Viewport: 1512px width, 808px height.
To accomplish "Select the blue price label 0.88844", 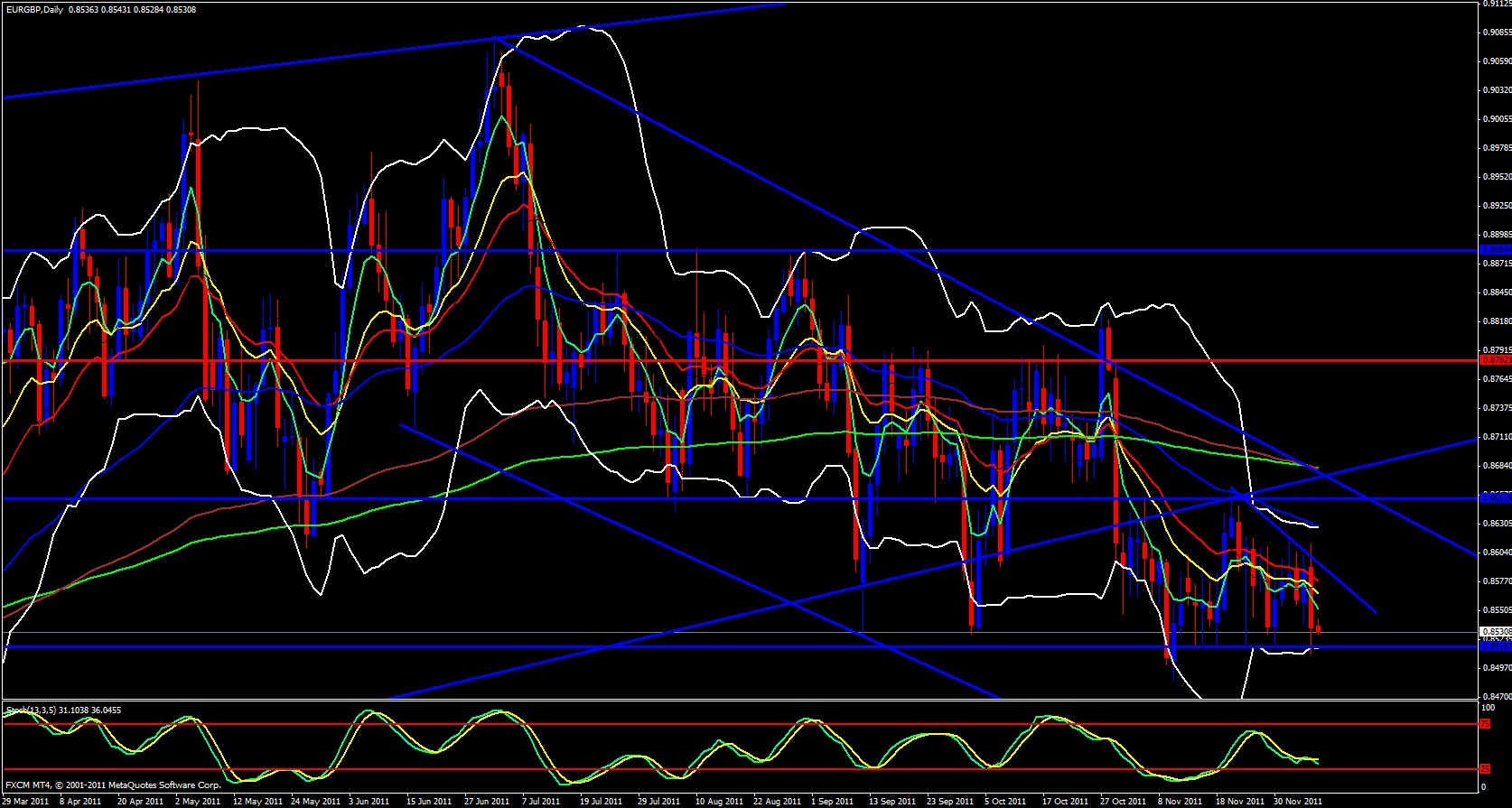I will (x=1495, y=250).
